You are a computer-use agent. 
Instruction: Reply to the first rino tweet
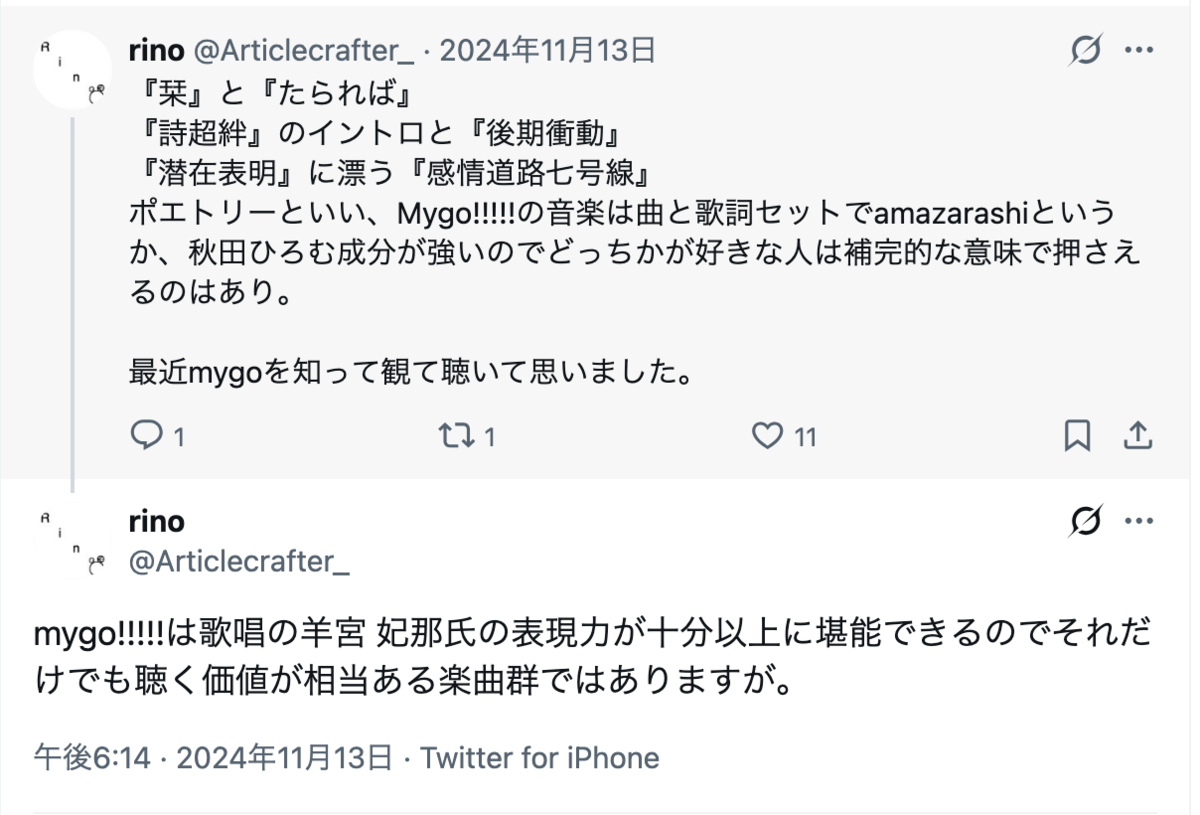[x=148, y=435]
